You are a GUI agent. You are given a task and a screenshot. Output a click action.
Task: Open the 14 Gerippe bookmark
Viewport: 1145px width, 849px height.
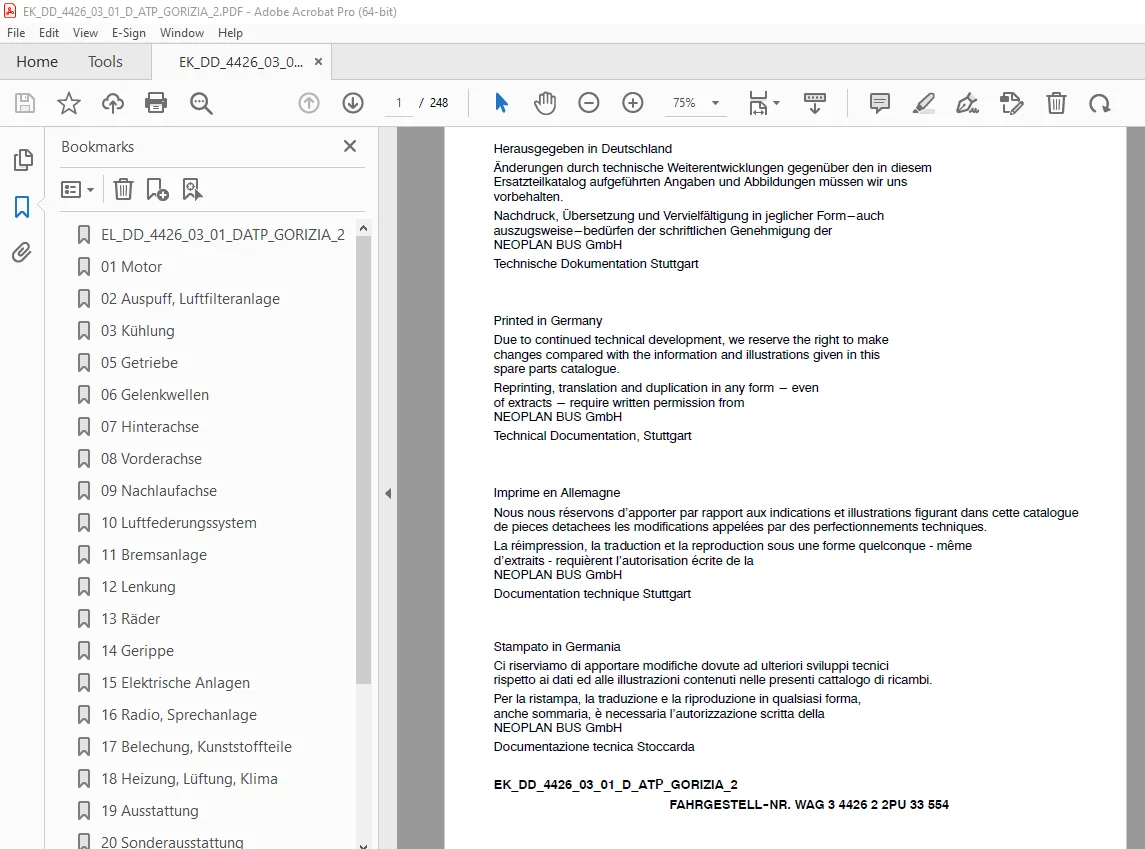click(137, 651)
